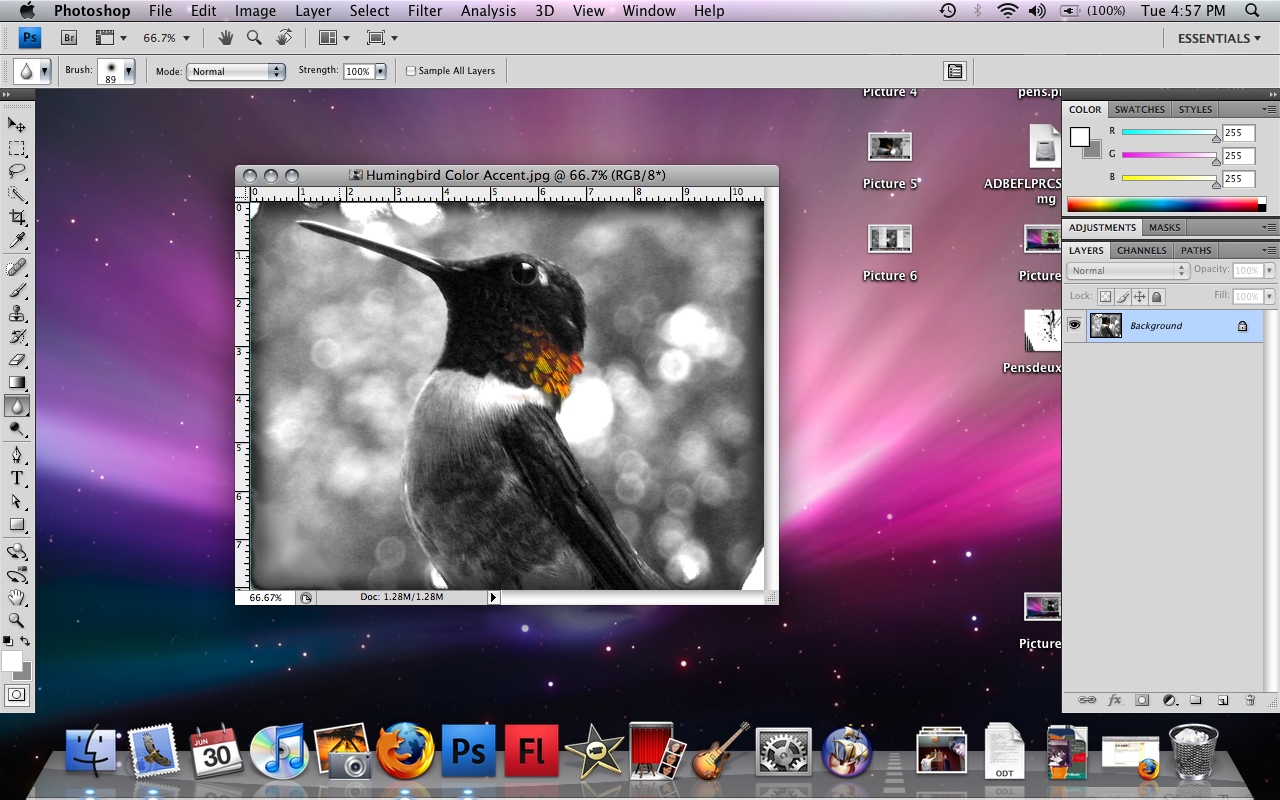Select the Dodge tool
This screenshot has width=1280, height=800.
[x=17, y=429]
